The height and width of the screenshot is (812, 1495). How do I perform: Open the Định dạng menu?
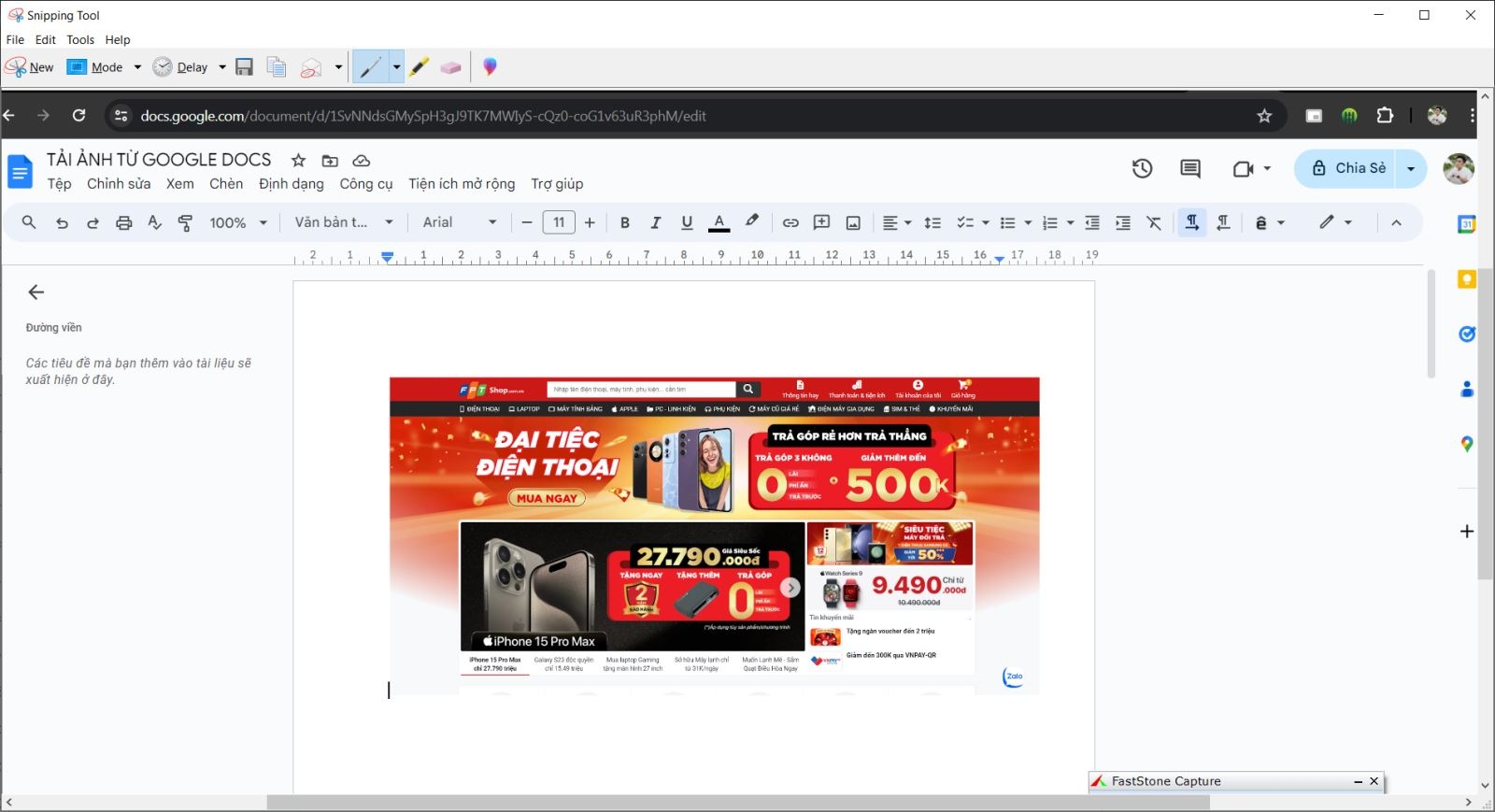(x=292, y=184)
